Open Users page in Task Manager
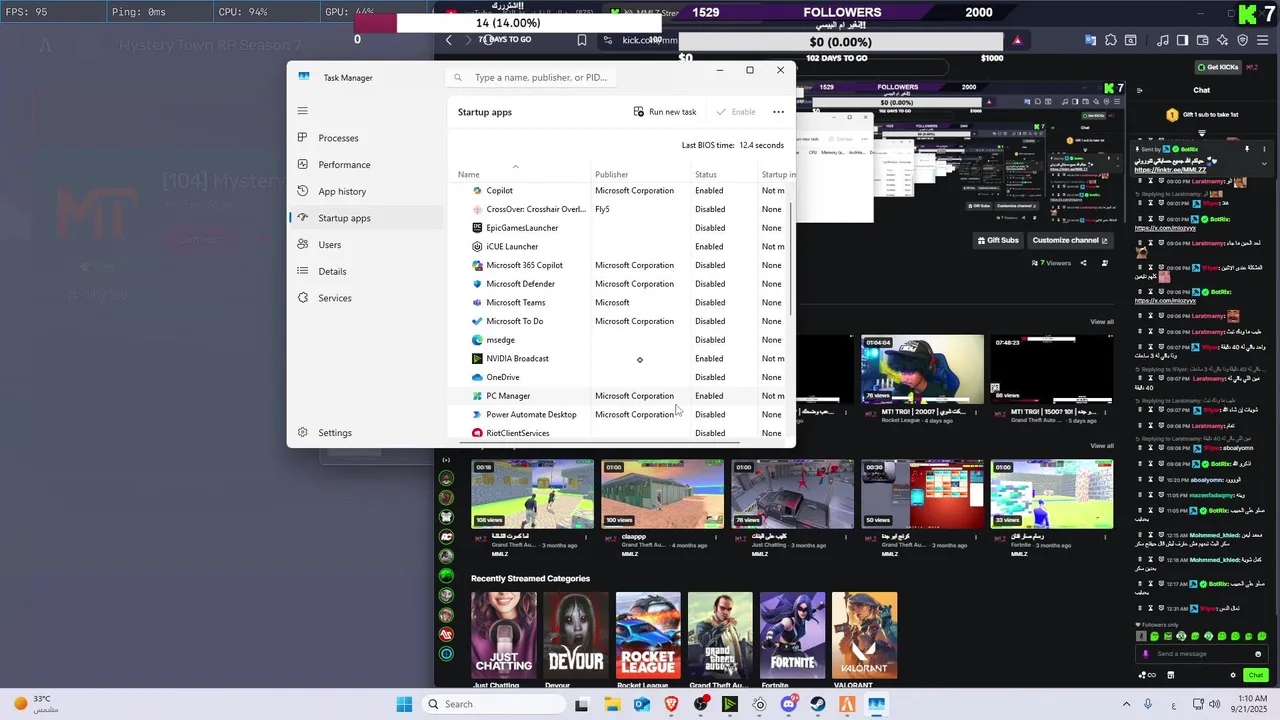Image resolution: width=1280 pixels, height=720 pixels. pos(366,245)
